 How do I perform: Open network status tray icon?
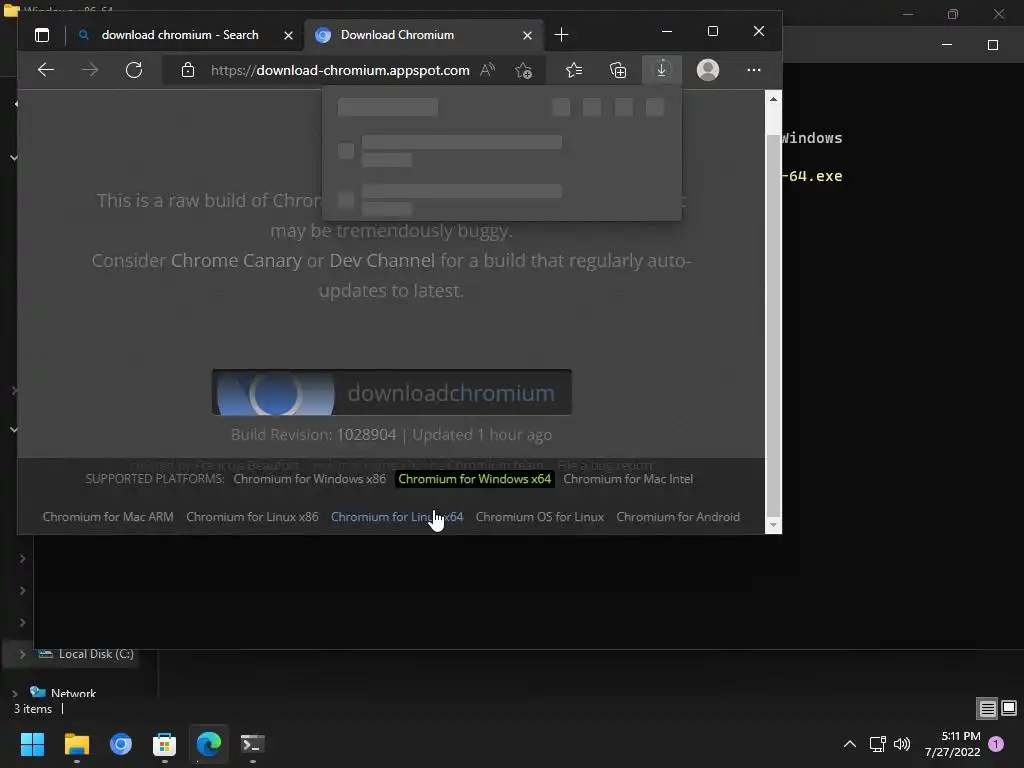(x=878, y=744)
